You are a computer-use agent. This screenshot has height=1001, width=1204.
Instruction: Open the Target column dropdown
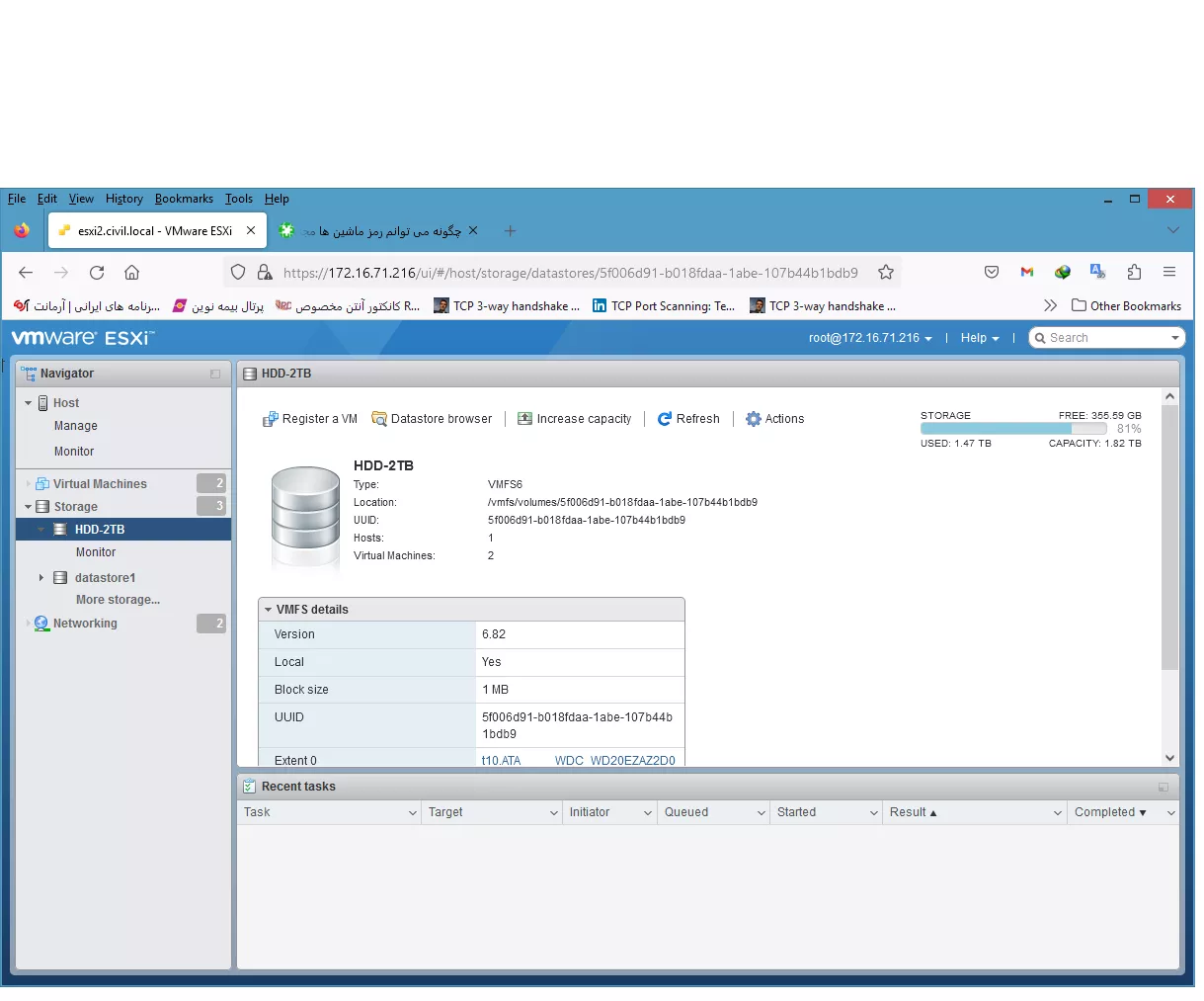(x=554, y=813)
